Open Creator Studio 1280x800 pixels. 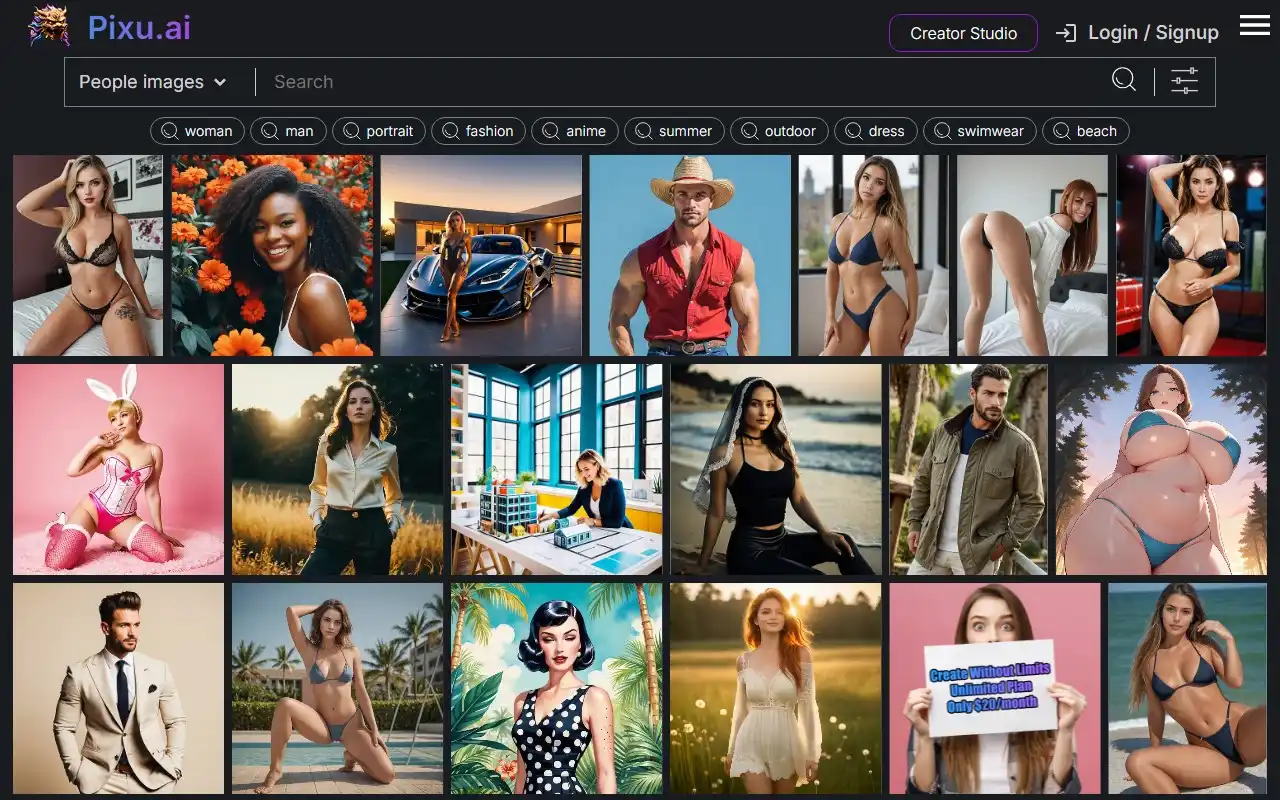click(963, 33)
